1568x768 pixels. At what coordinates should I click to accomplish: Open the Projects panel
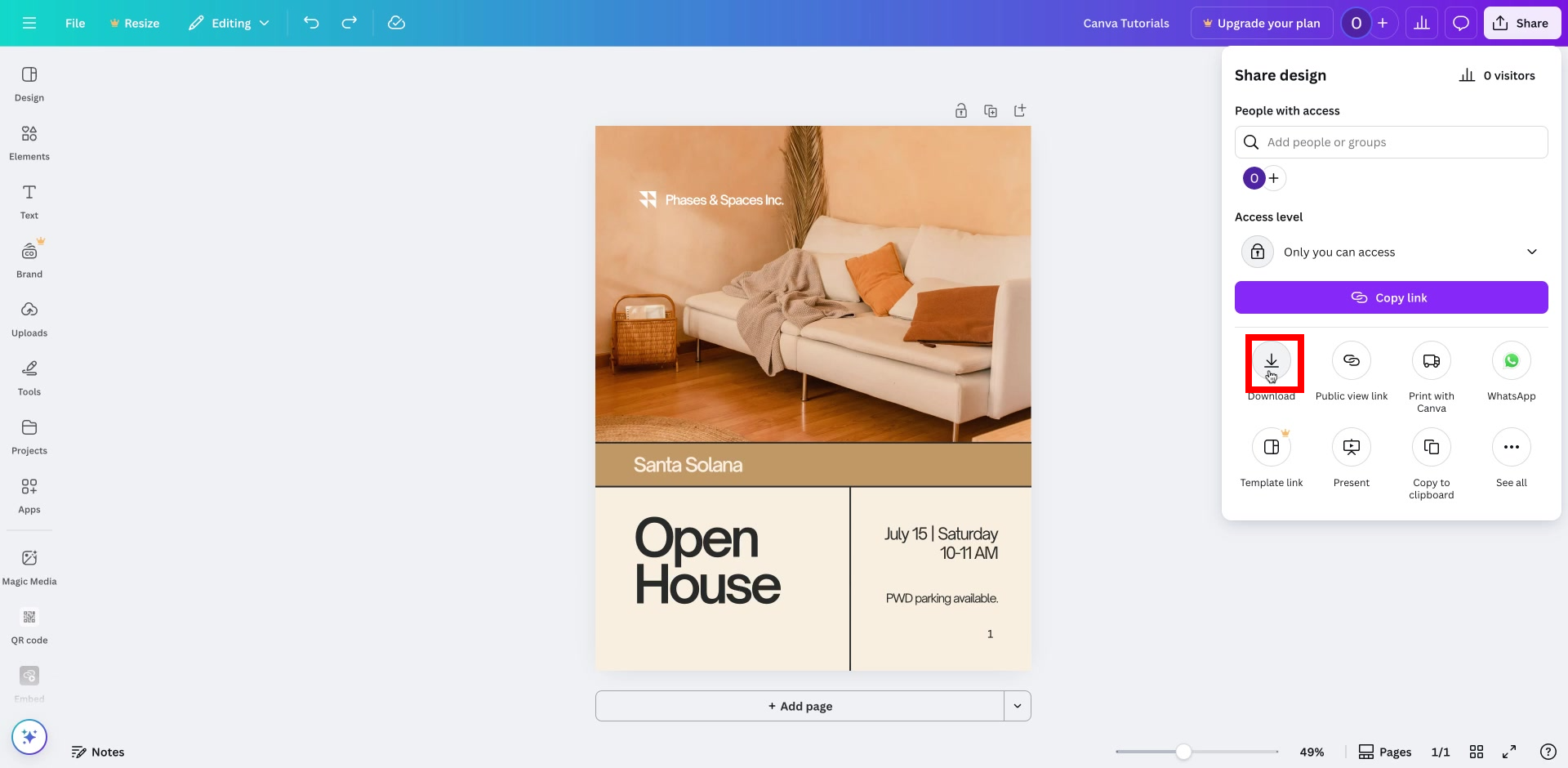pos(29,435)
